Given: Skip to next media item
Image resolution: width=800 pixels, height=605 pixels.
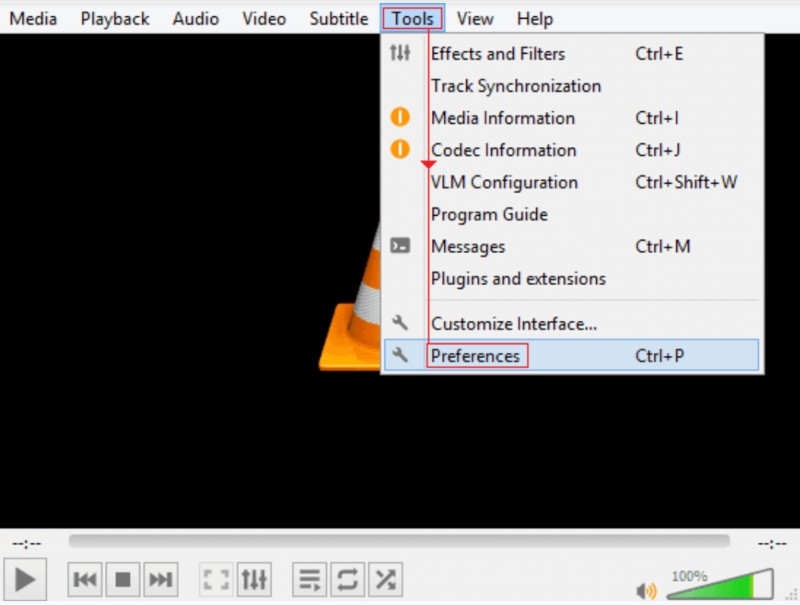Looking at the screenshot, I should [160, 578].
